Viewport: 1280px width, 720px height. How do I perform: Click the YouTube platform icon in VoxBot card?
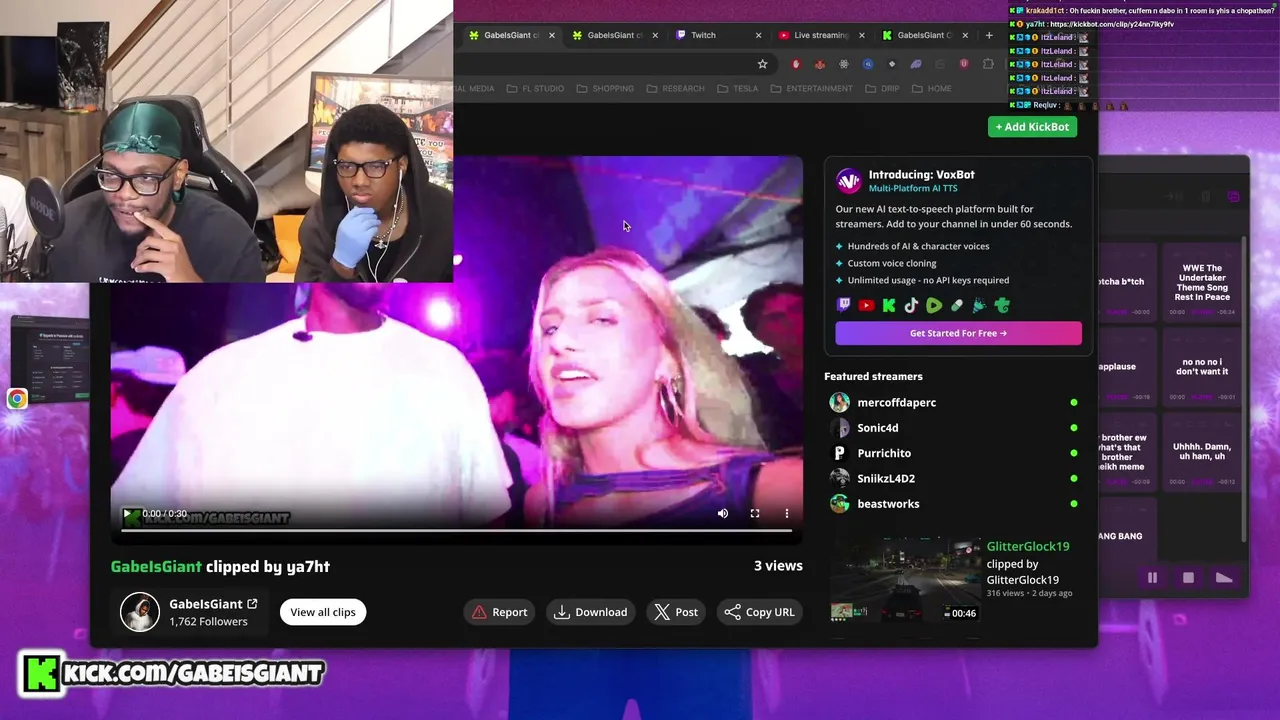tap(866, 305)
